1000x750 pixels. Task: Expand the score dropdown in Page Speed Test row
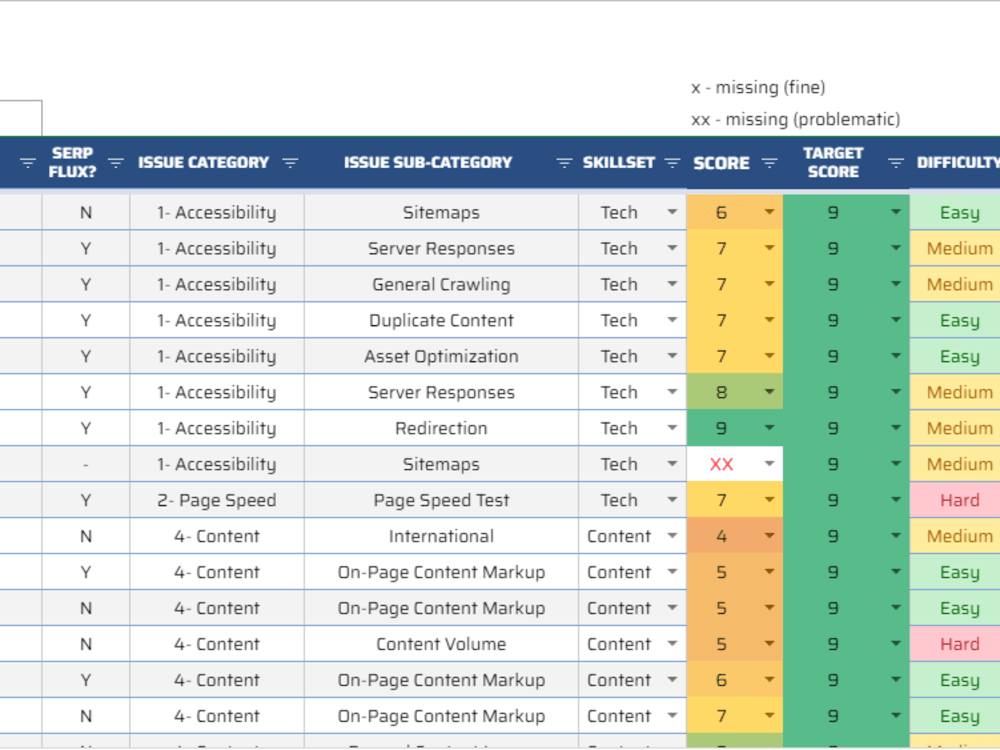click(x=770, y=500)
